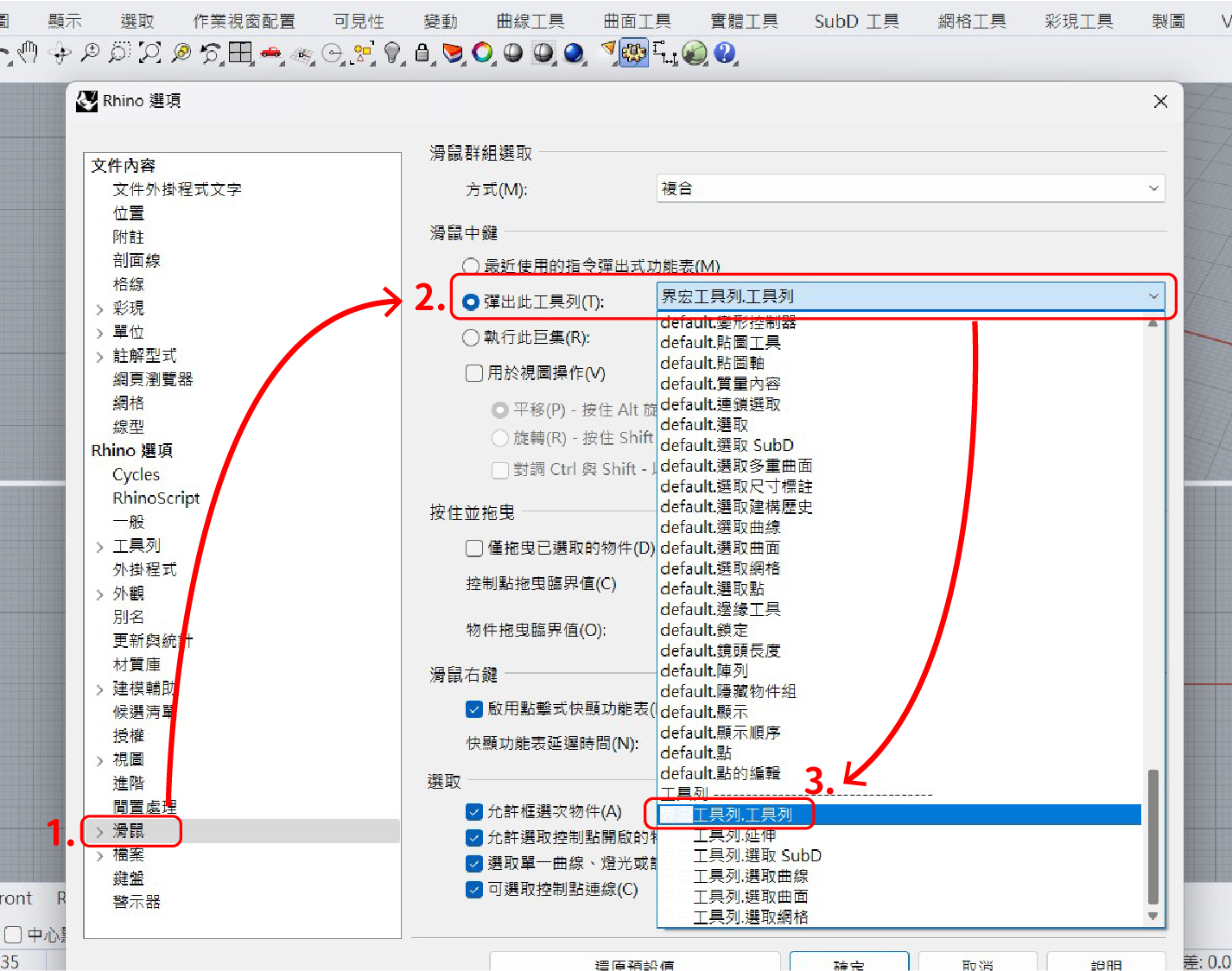
Task: Switch to the 彩現工具 tab
Action: (1079, 21)
